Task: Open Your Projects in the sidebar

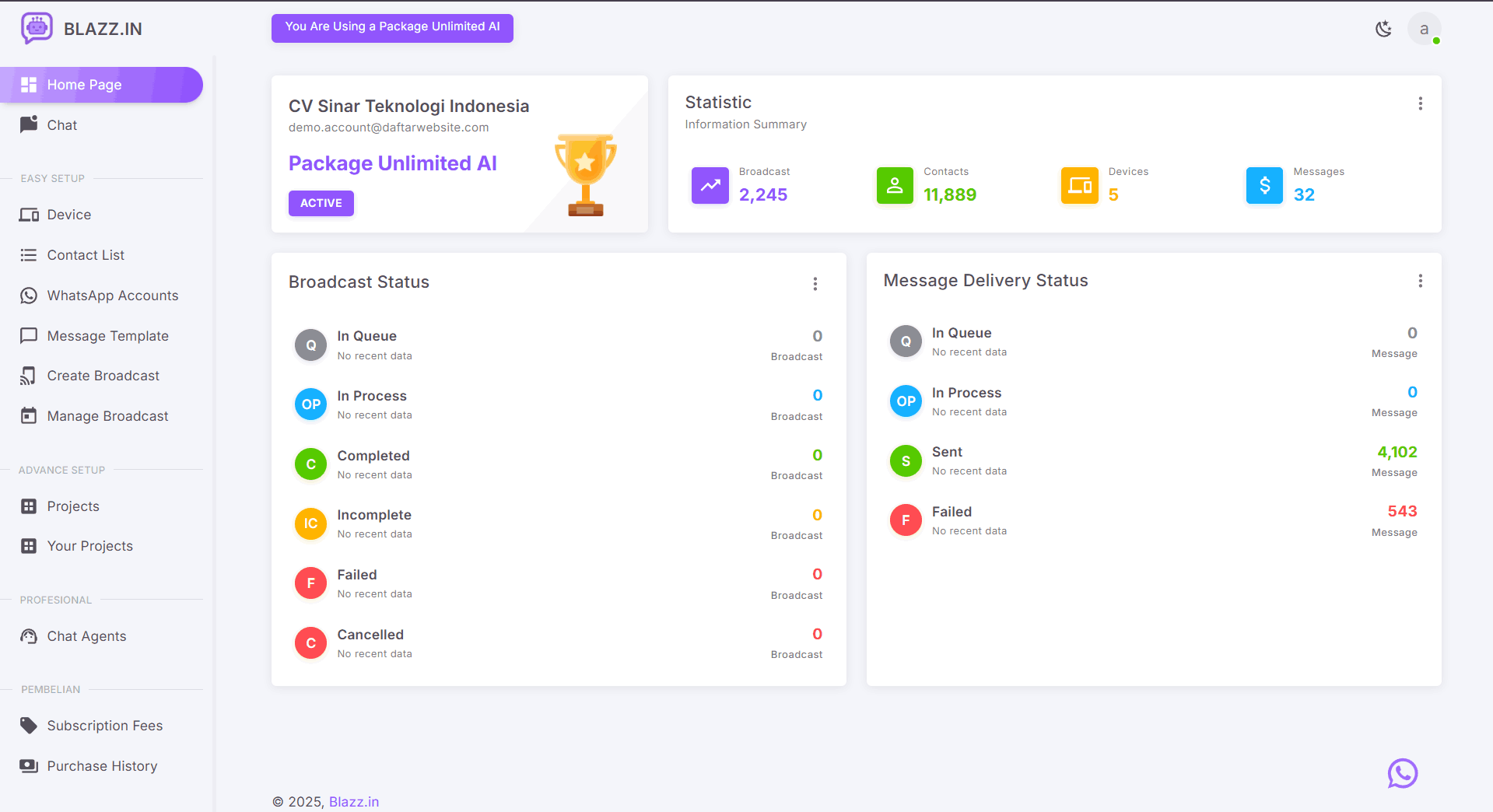Action: tap(101, 546)
